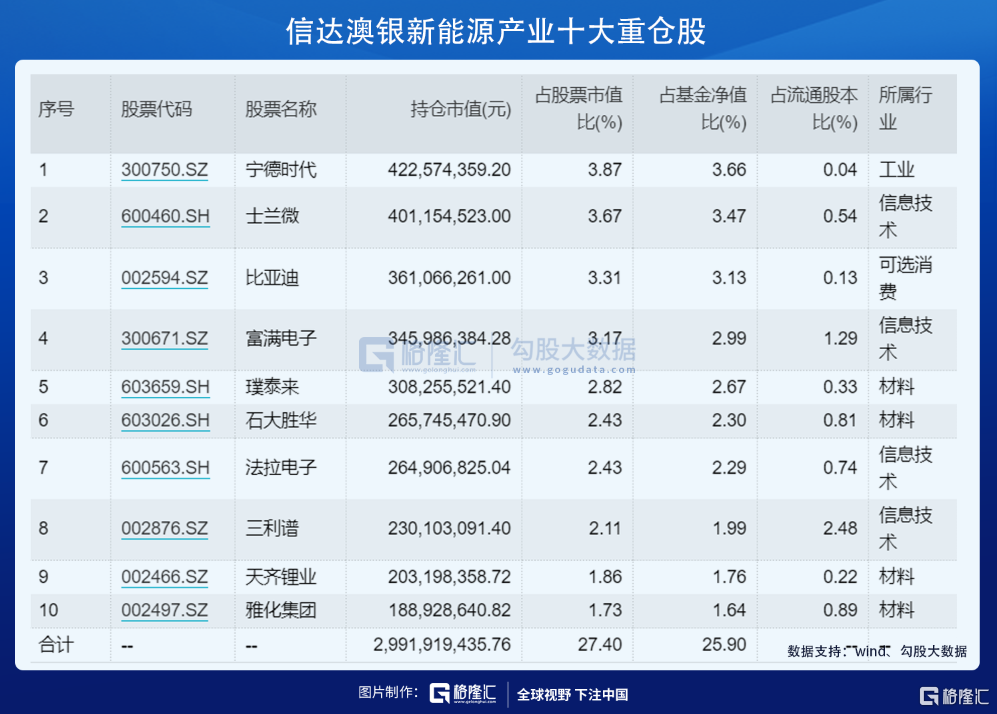Select the 占基金净值比(%) column header
This screenshot has height=714, width=997.
tap(703, 109)
